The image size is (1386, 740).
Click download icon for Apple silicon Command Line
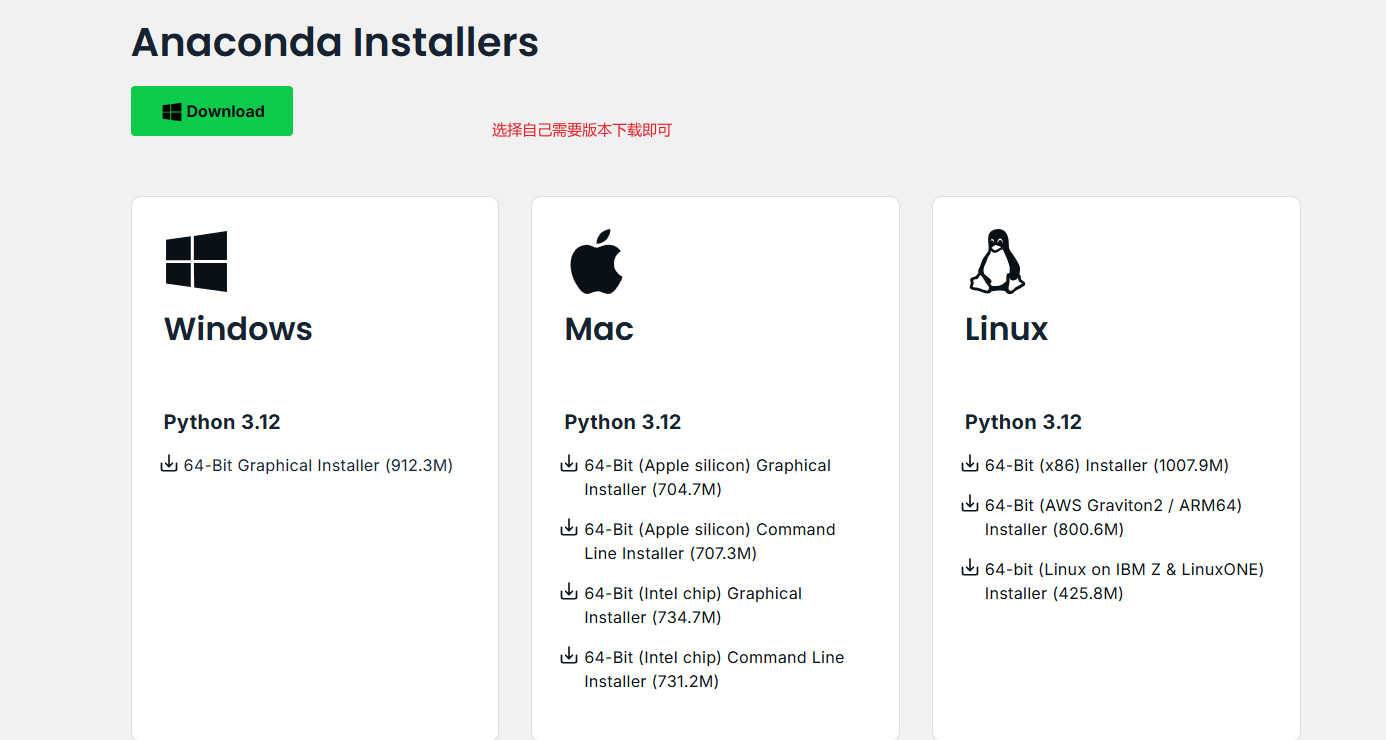coord(569,528)
